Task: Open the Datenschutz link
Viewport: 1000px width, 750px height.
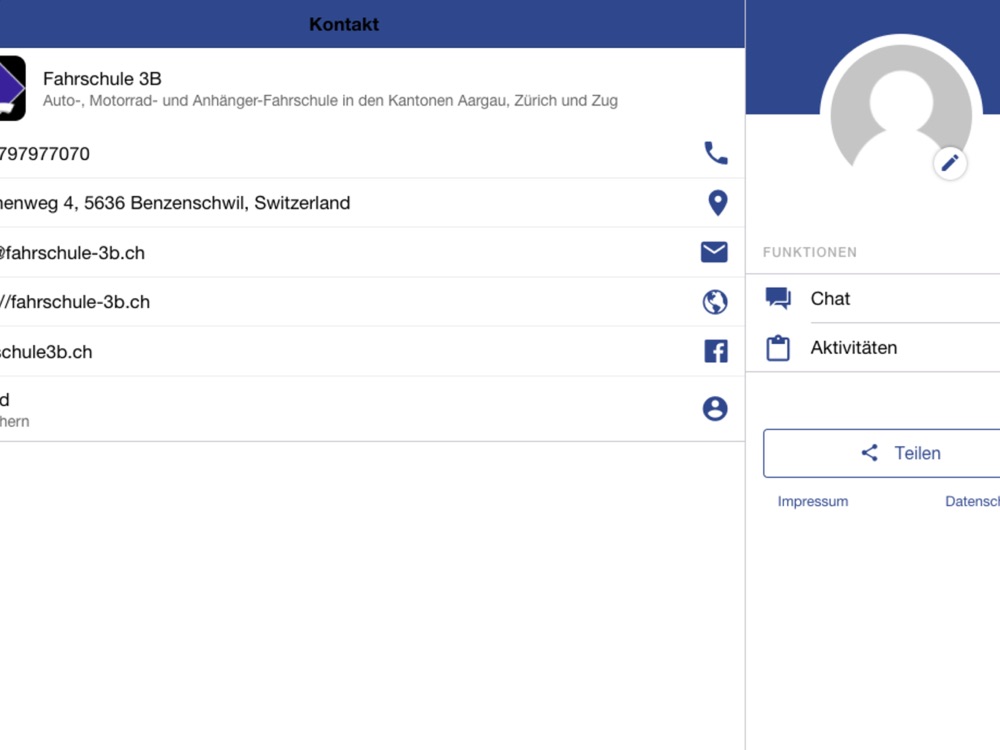Action: pos(973,501)
